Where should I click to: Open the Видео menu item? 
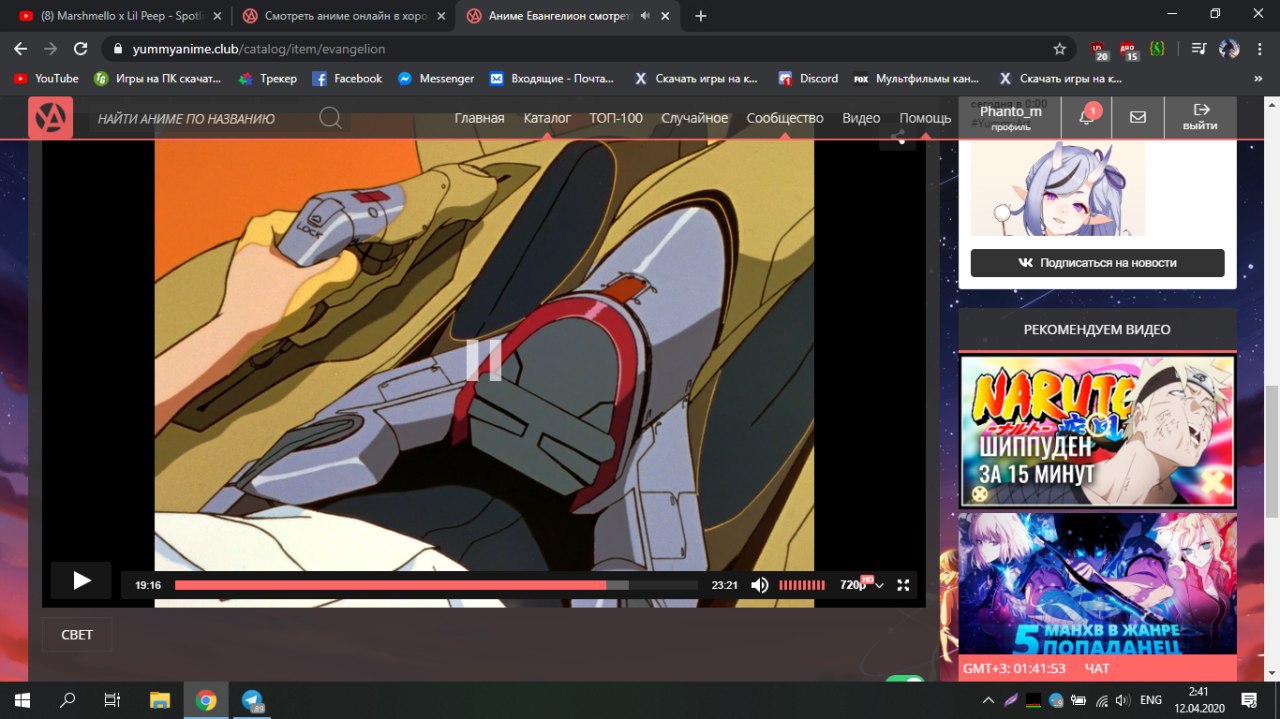click(861, 118)
